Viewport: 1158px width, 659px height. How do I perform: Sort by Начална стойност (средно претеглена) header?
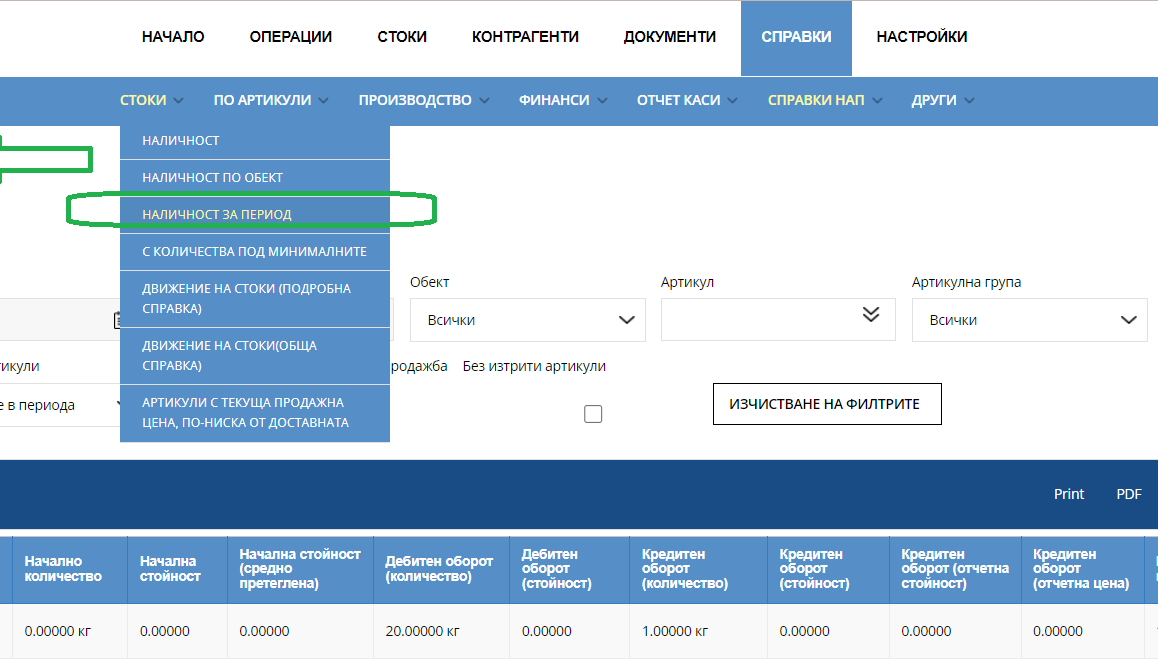(x=301, y=569)
